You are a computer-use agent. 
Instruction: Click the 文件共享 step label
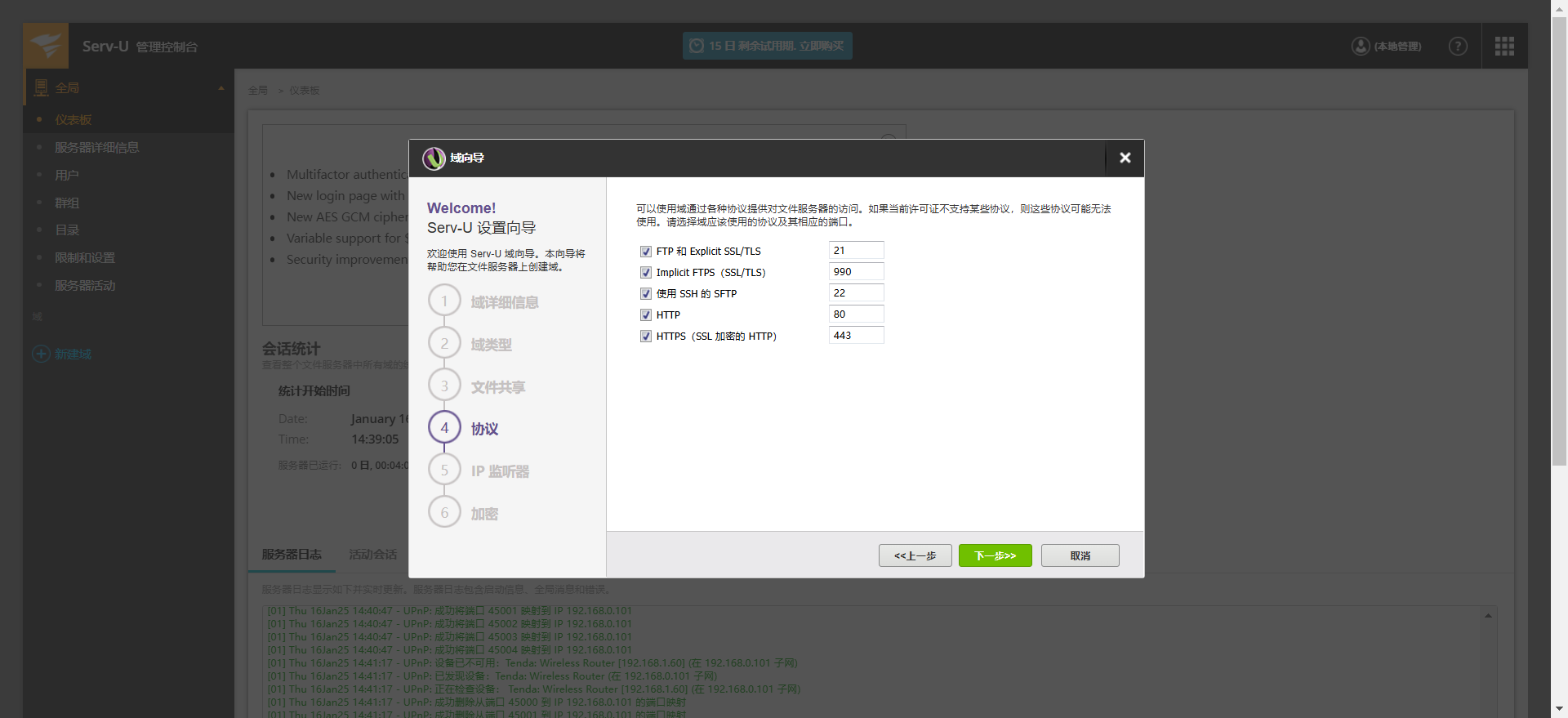point(497,387)
